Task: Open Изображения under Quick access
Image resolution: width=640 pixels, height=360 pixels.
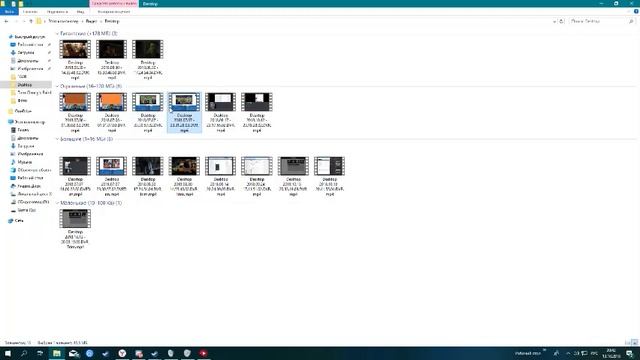Action: pyautogui.click(x=30, y=69)
